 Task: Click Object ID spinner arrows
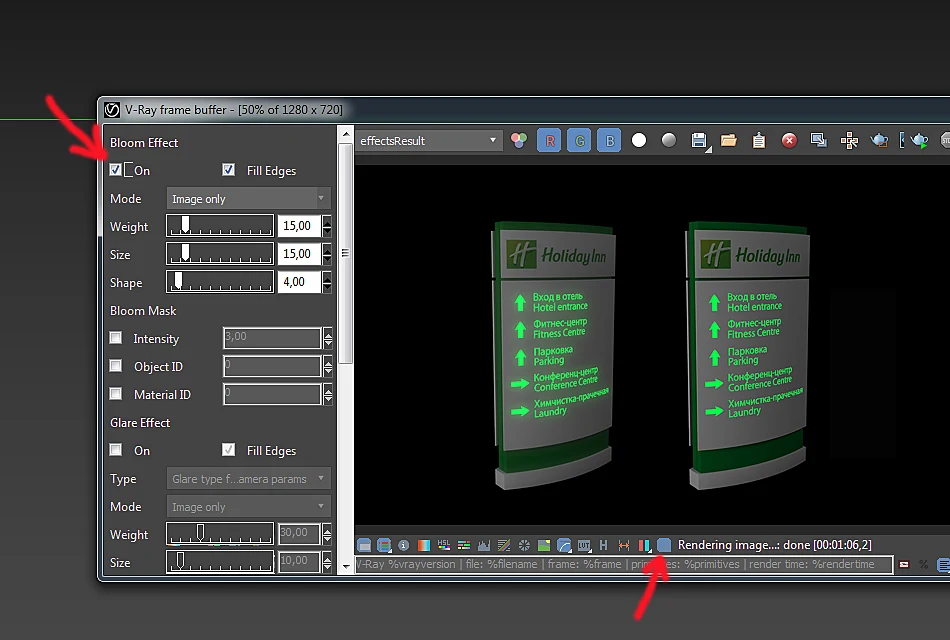pyautogui.click(x=328, y=366)
